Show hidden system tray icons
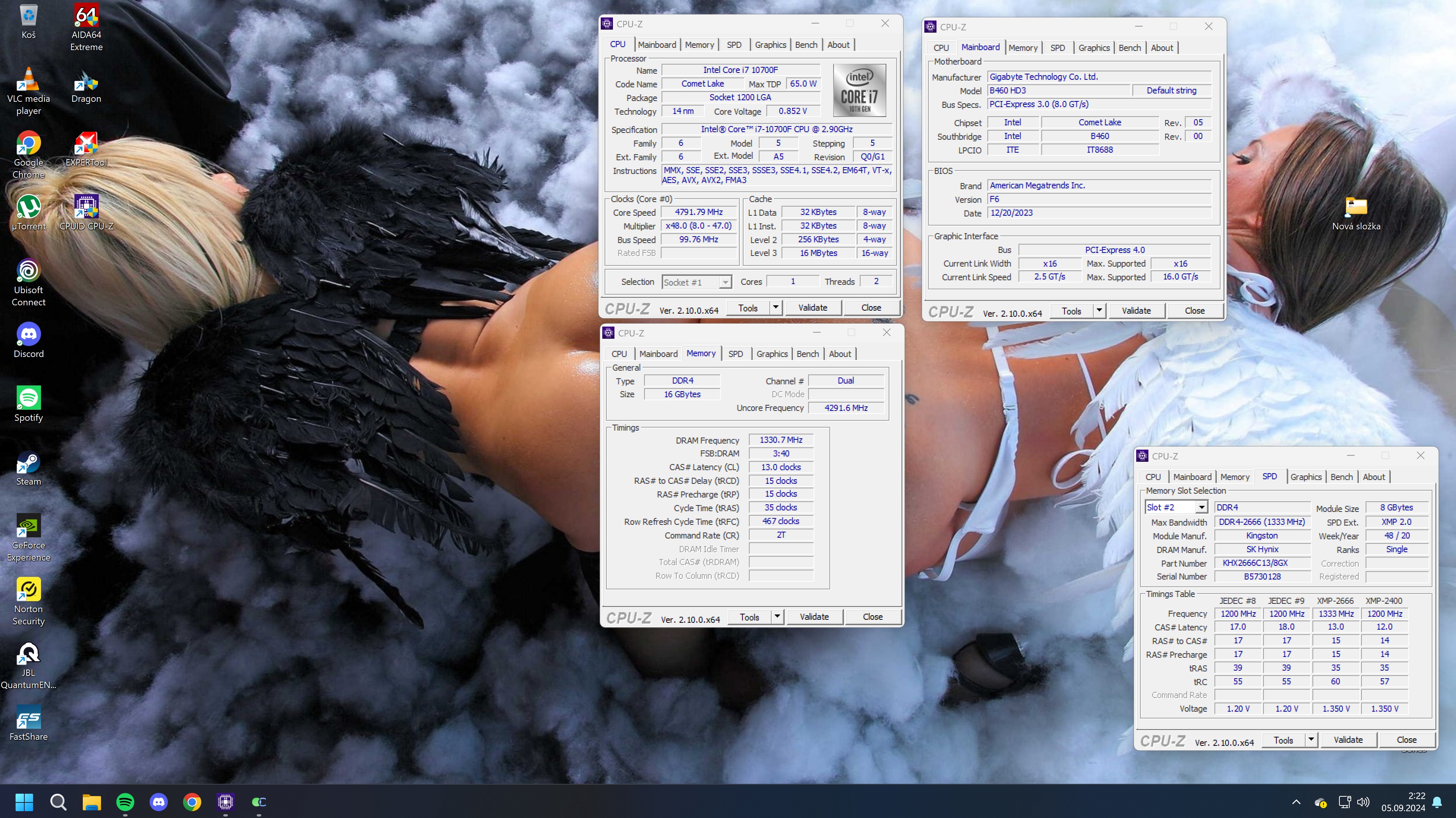The width and height of the screenshot is (1456, 818). [x=1296, y=802]
